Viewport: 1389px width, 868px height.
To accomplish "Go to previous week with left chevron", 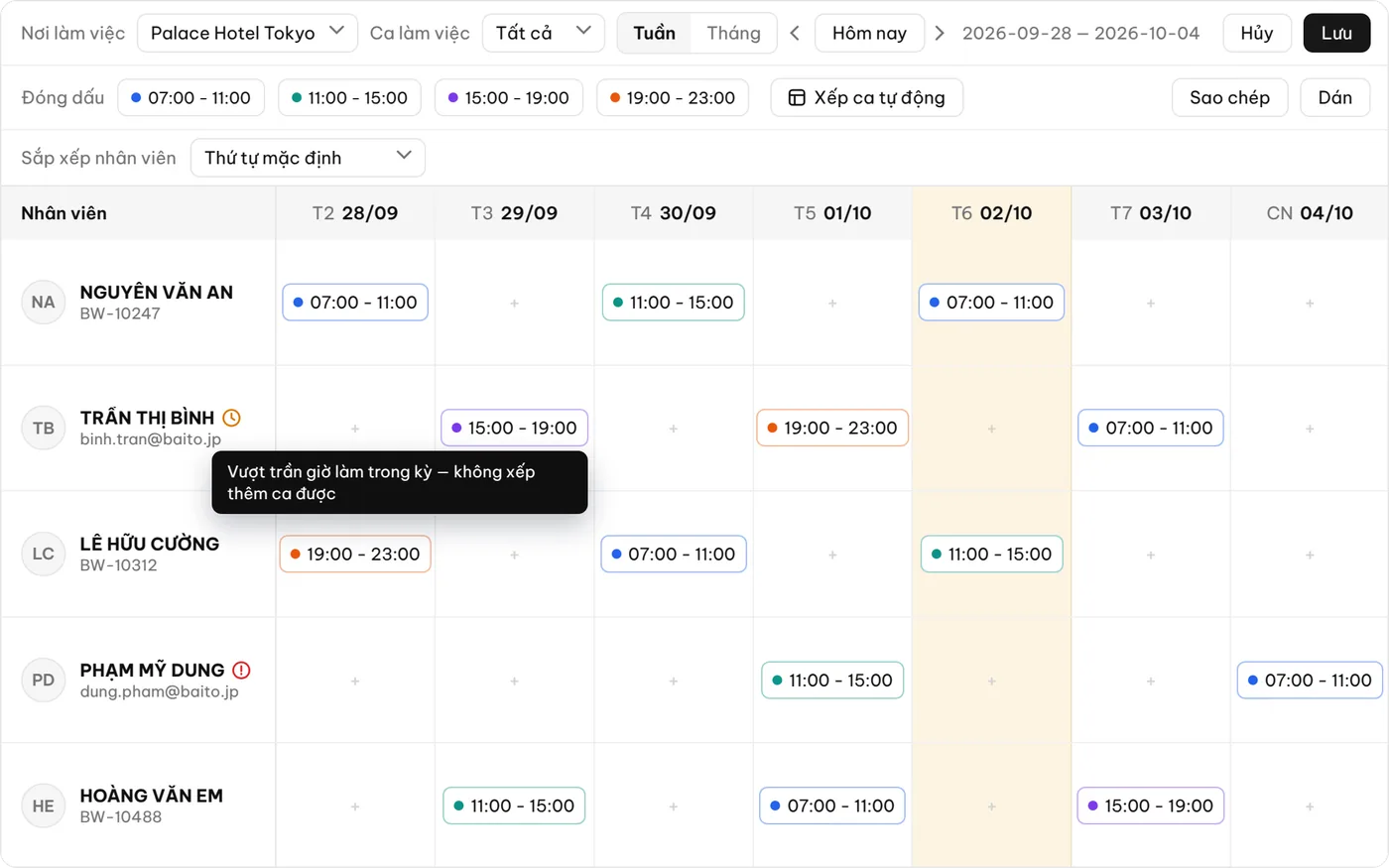I will (795, 33).
